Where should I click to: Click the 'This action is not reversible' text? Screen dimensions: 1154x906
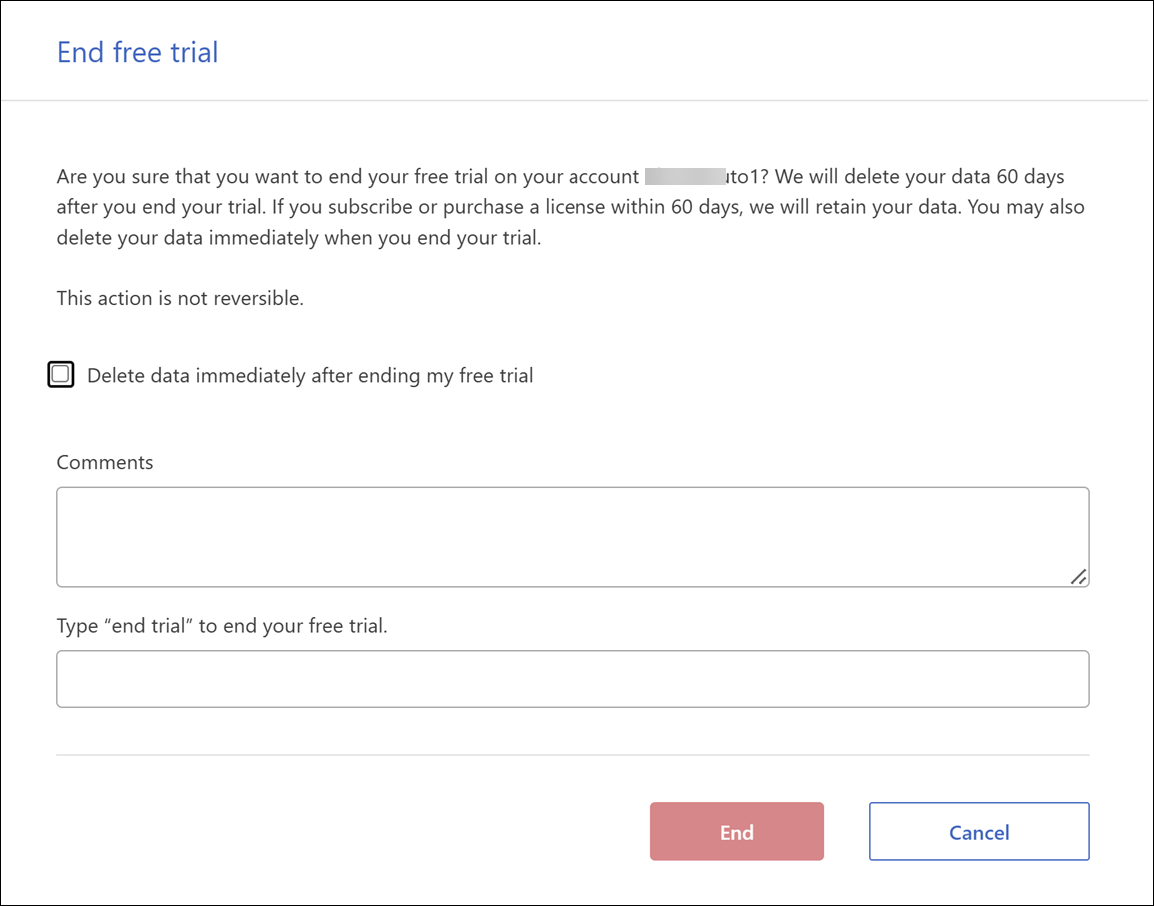(x=180, y=298)
